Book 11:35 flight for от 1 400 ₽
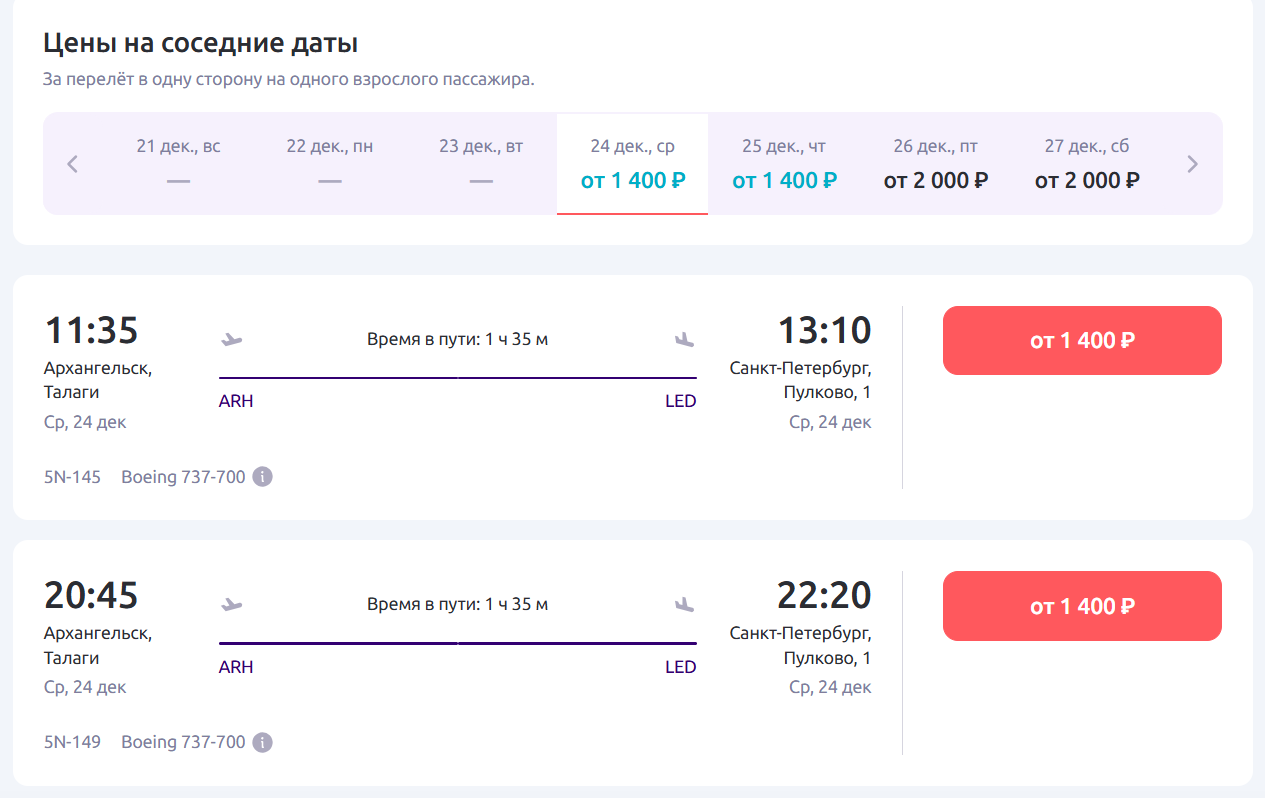 coord(1082,341)
